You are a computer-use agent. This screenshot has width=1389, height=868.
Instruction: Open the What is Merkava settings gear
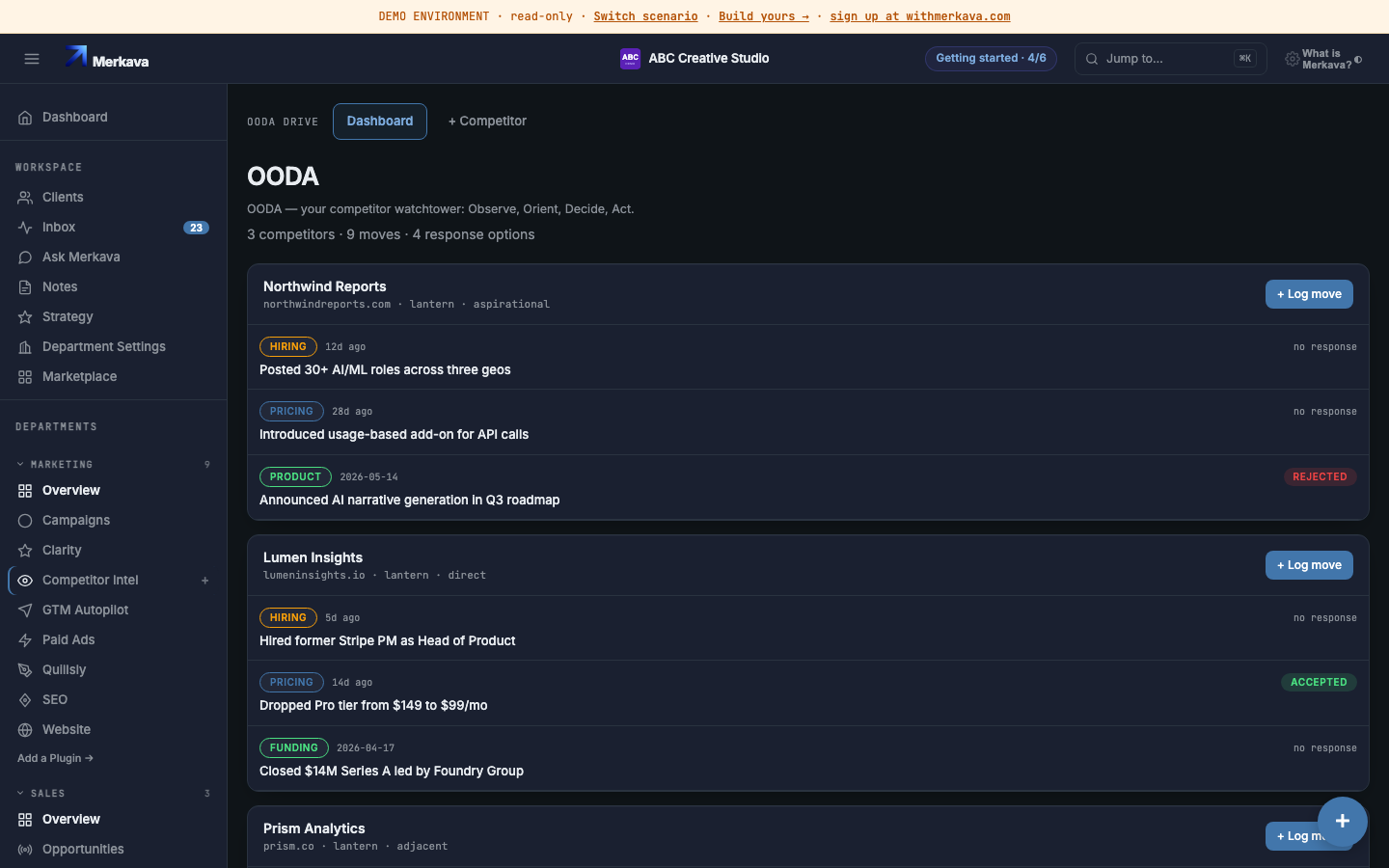pos(1293,60)
